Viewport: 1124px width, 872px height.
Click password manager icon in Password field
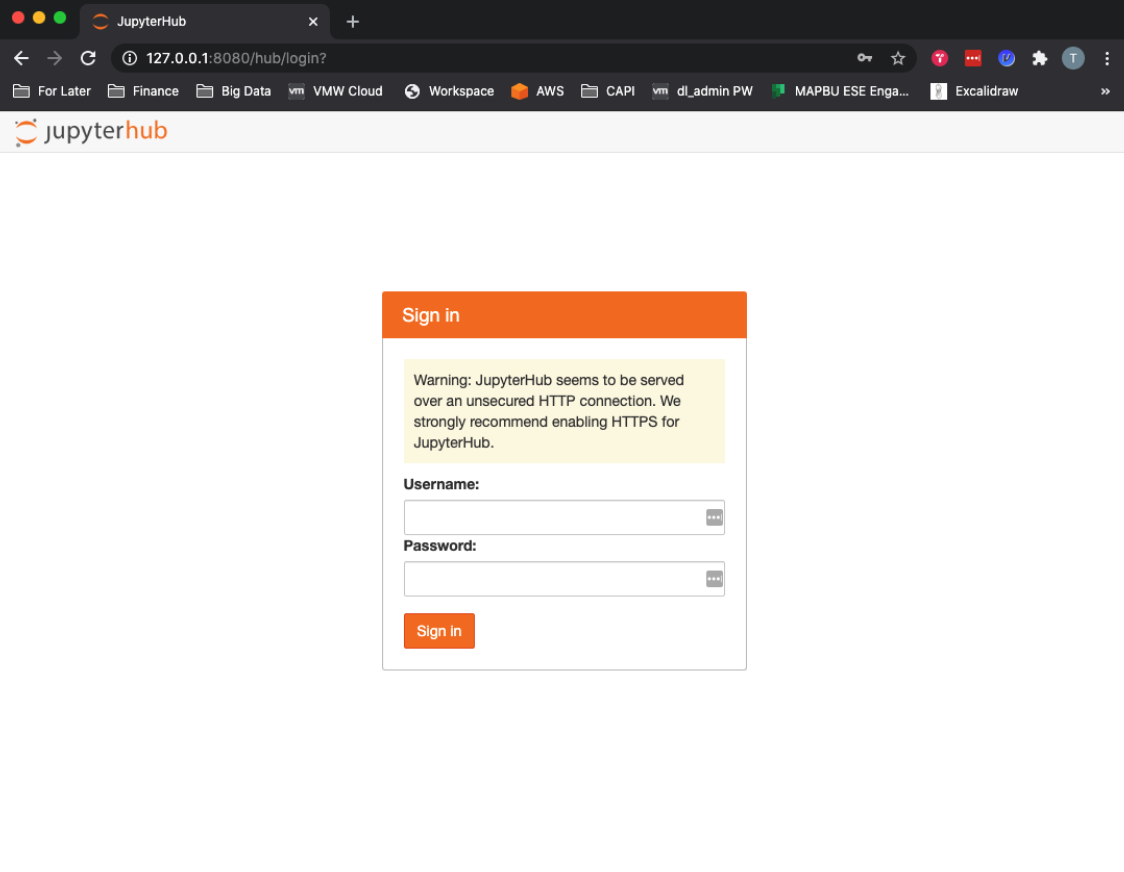pyautogui.click(x=714, y=579)
